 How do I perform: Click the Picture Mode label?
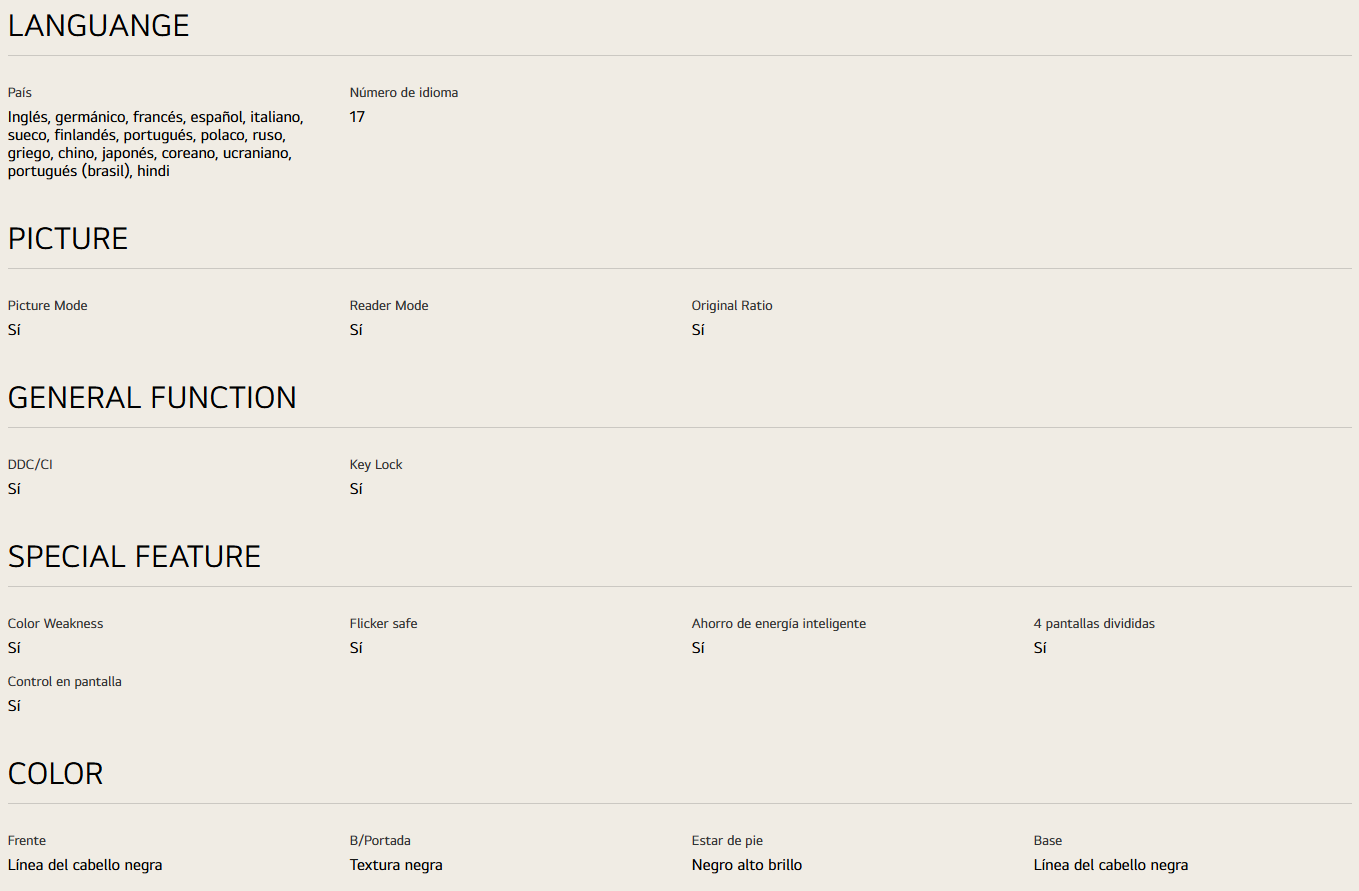coord(47,306)
